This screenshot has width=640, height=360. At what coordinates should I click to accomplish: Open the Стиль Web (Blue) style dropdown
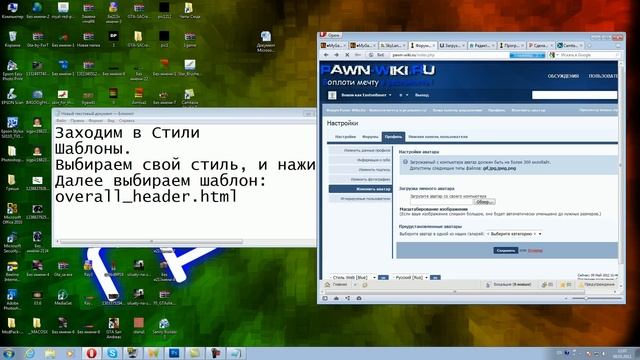[353, 278]
